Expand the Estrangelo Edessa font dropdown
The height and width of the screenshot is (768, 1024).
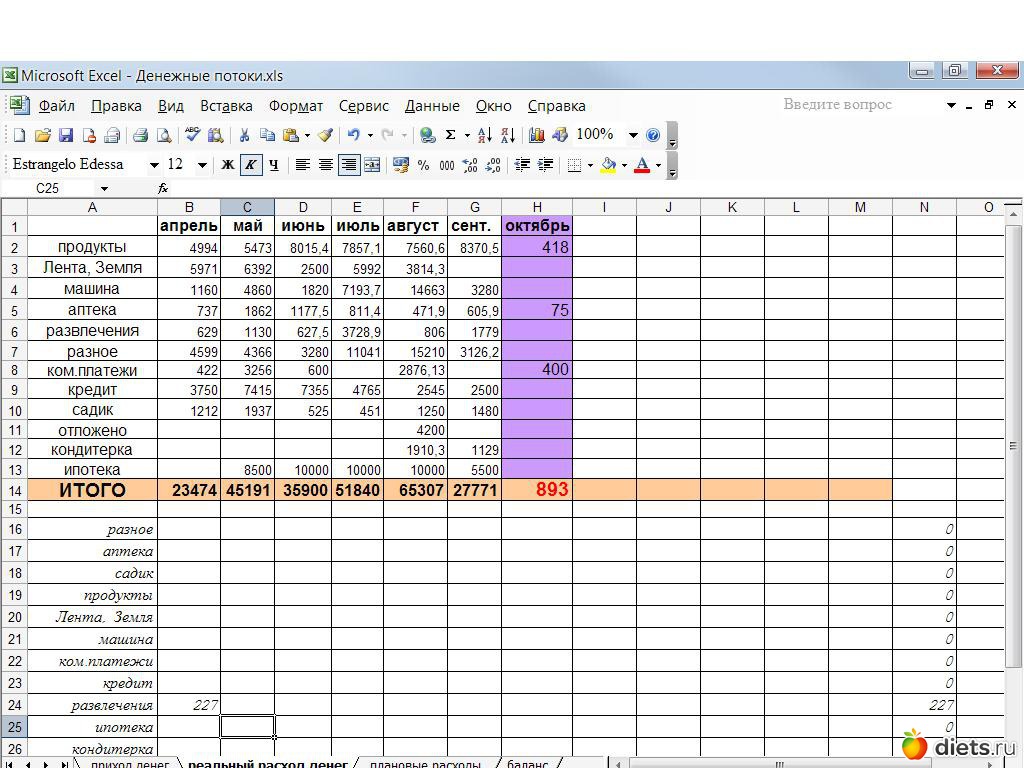point(154,165)
